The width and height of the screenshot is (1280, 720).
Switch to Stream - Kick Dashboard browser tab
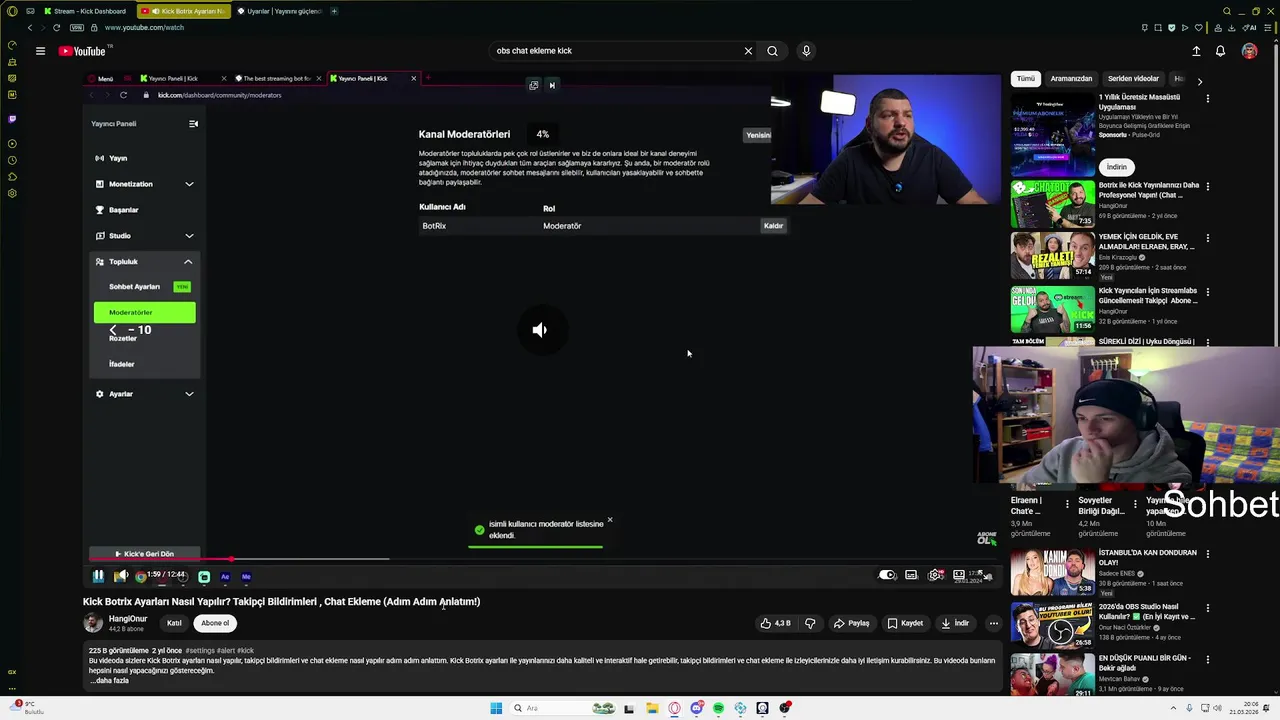pyautogui.click(x=85, y=11)
